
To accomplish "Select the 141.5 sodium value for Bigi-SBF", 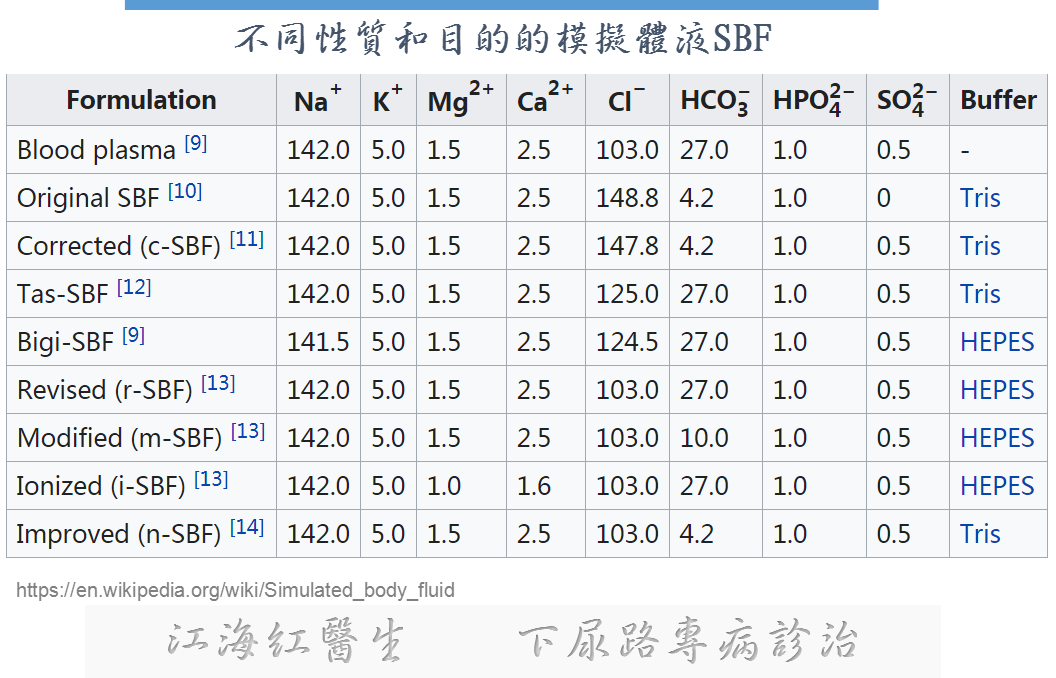I will point(318,342).
